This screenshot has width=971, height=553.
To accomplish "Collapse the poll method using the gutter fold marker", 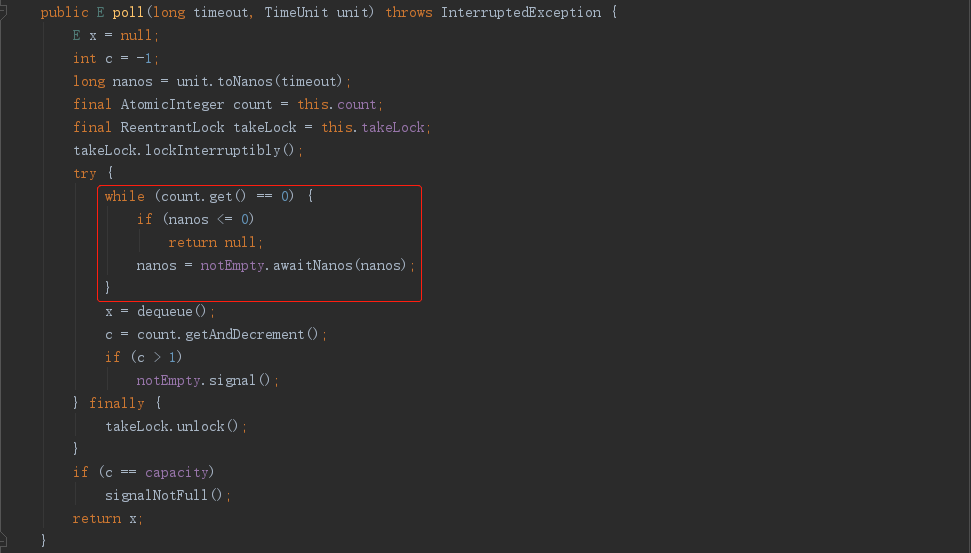I will click(3, 12).
